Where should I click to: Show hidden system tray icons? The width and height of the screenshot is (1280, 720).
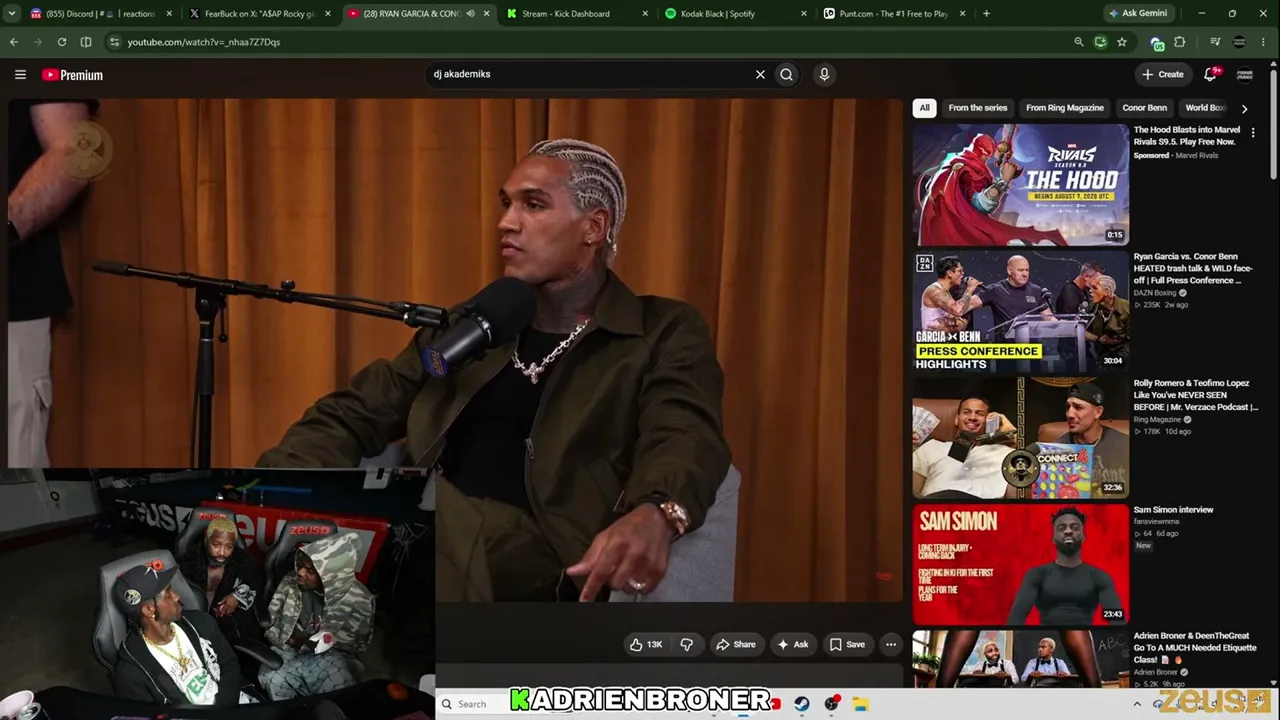(x=1136, y=704)
